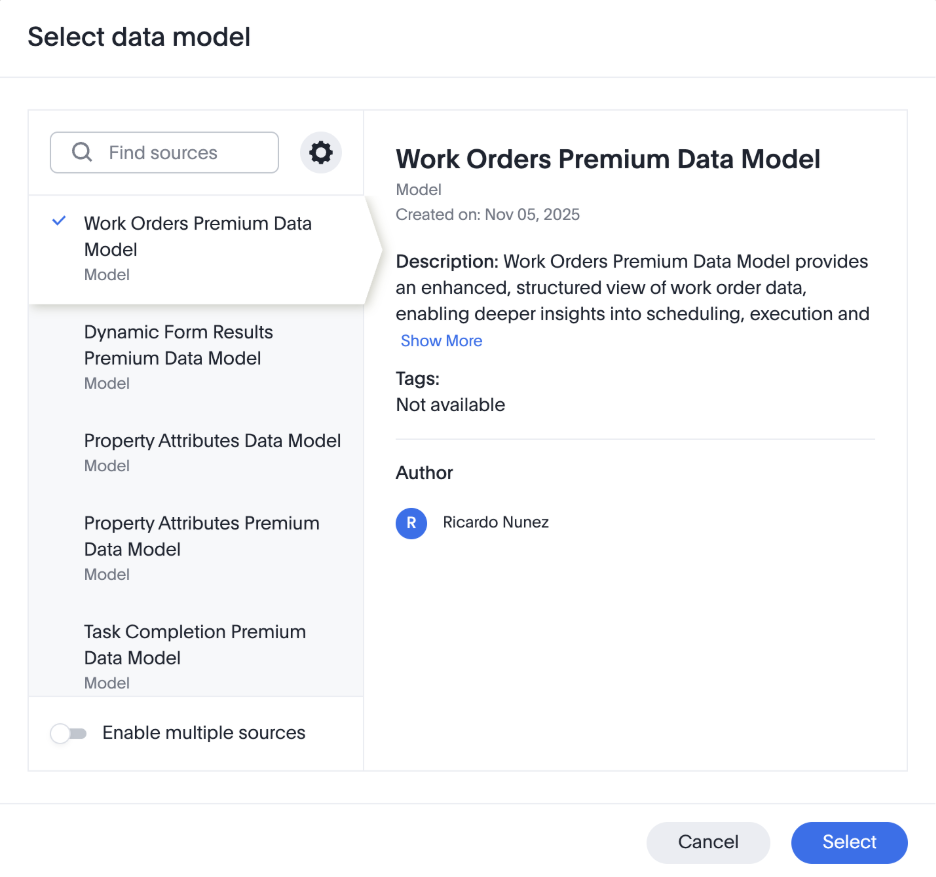Screen dimensions: 936x877
Task: Select Work Orders Premium Data Model source
Action: pos(198,237)
